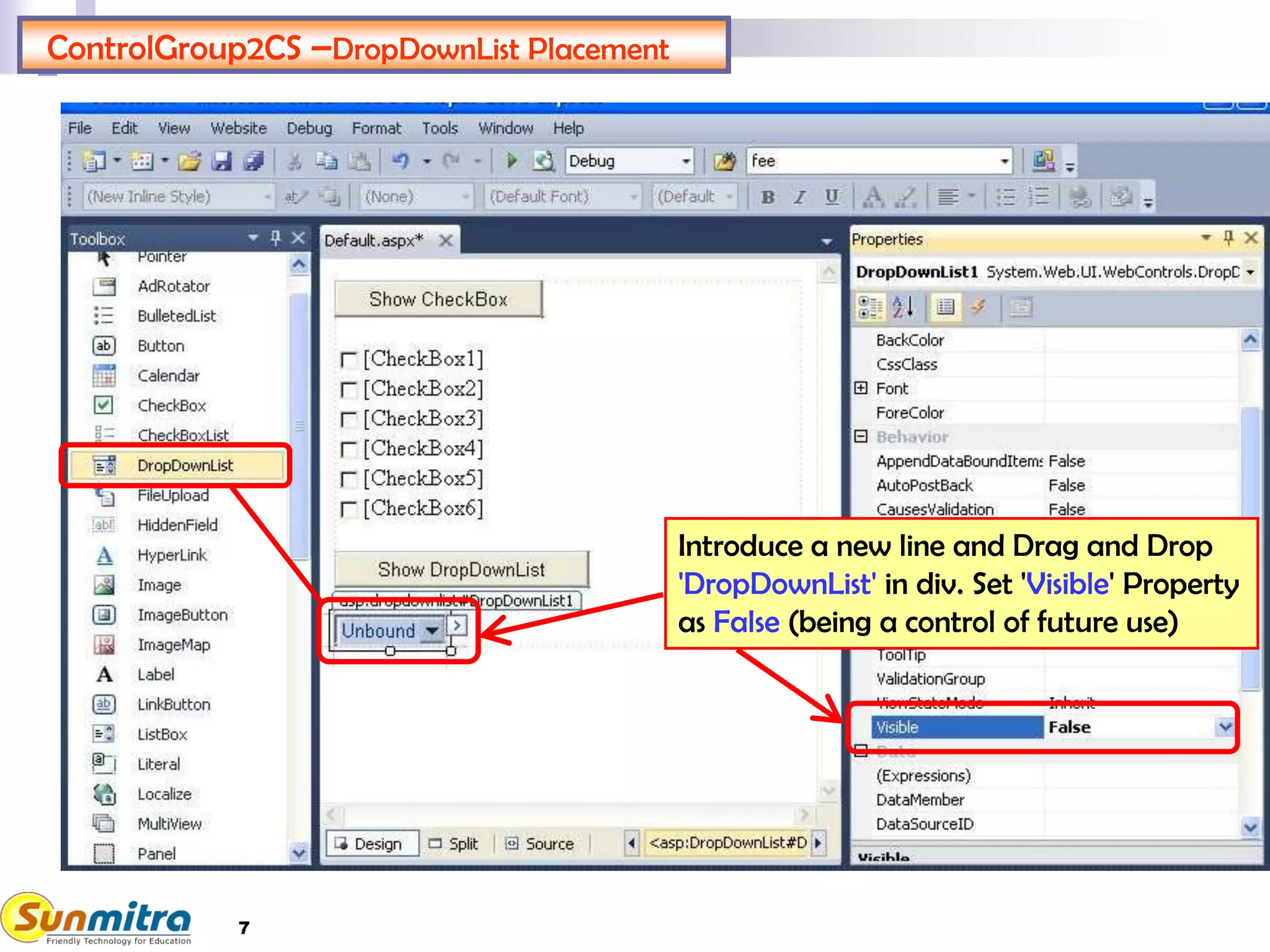This screenshot has height=952, width=1270.
Task: Click the Underline formatting icon
Action: tap(832, 197)
